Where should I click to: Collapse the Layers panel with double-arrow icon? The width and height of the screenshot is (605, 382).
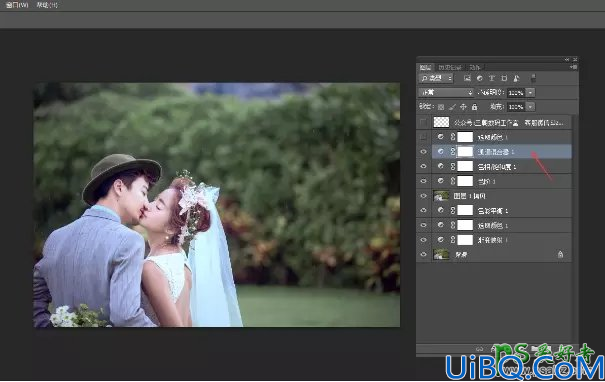567,59
